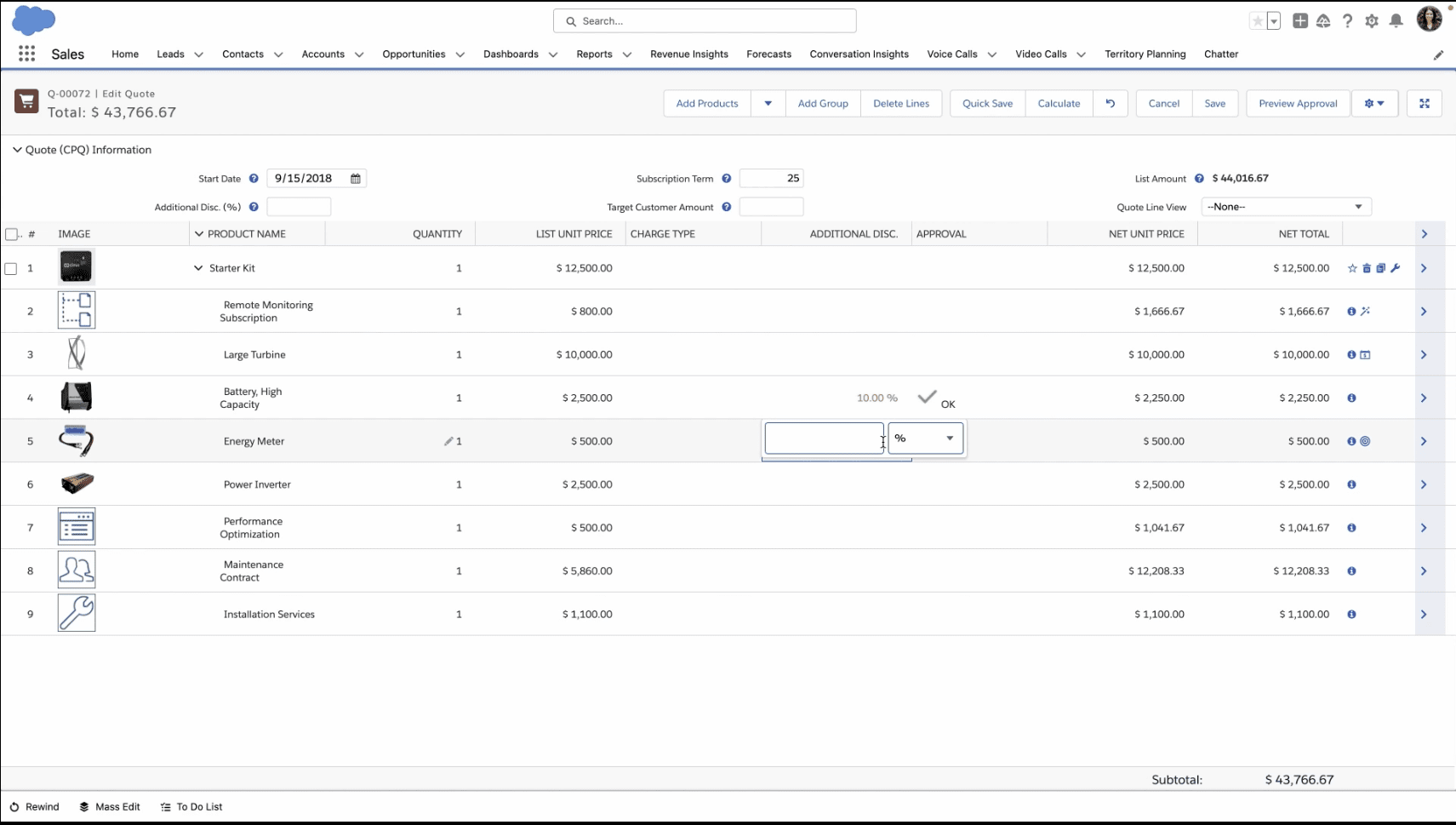The height and width of the screenshot is (825, 1456).
Task: Open the Quote Line View dropdown
Action: (x=1285, y=207)
